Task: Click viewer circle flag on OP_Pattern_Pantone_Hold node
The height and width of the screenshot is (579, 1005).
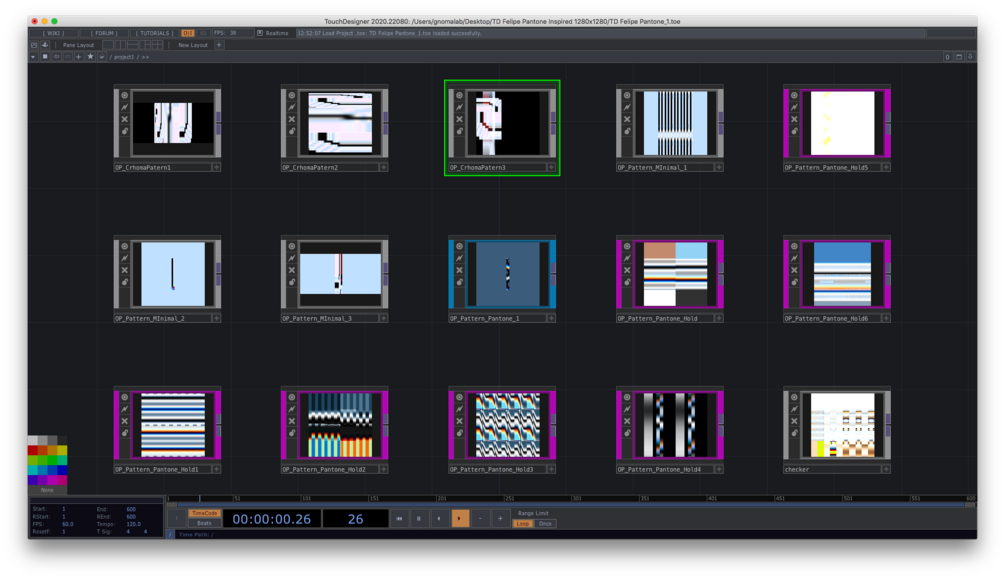Action: pyautogui.click(x=627, y=246)
